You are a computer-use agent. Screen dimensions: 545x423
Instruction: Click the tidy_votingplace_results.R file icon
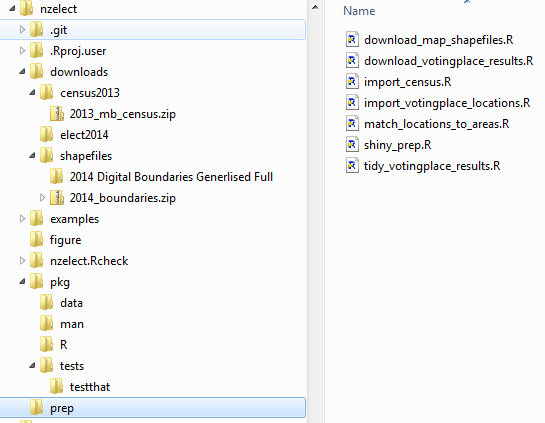pos(352,165)
